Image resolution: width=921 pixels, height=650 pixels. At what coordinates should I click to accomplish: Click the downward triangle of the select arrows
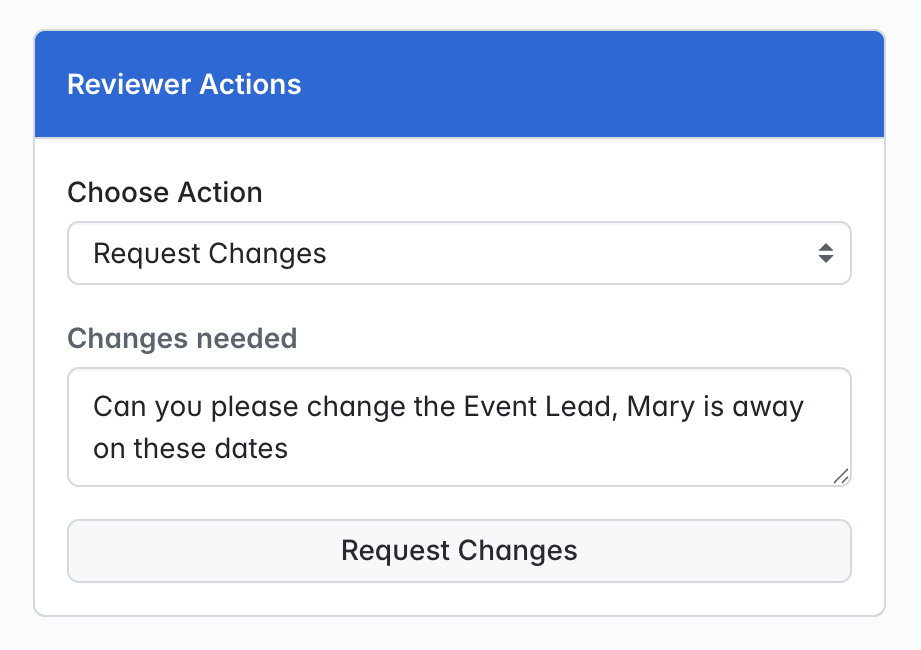[x=826, y=259]
